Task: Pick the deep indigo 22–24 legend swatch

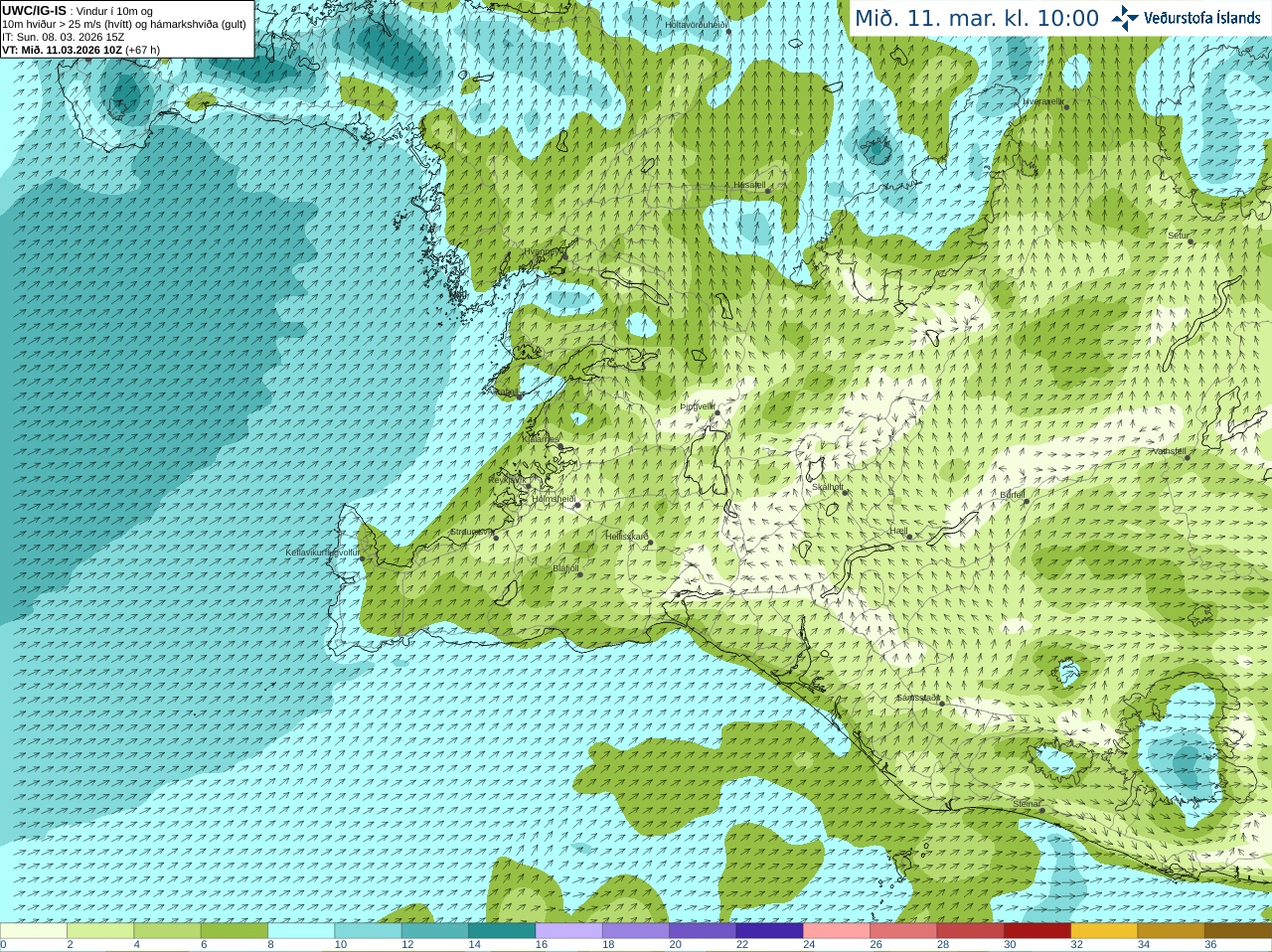Action: pos(769,931)
